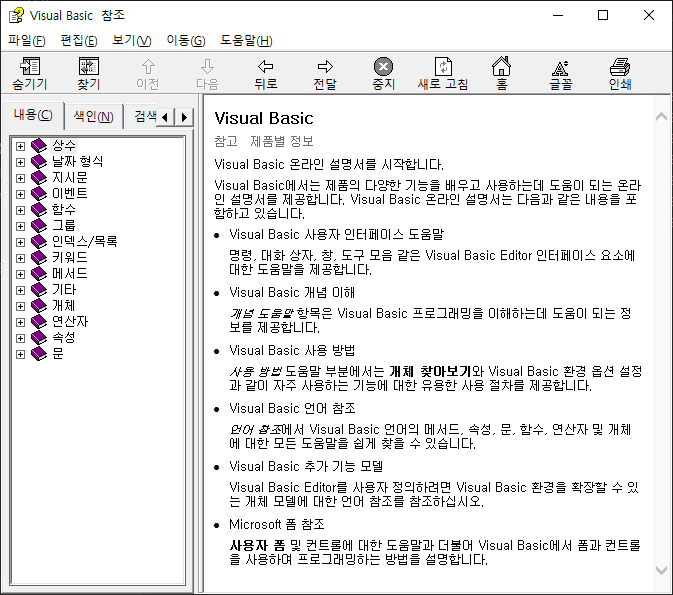Click the purple book icon beside 메서드
The width and height of the screenshot is (673, 595).
(39, 274)
